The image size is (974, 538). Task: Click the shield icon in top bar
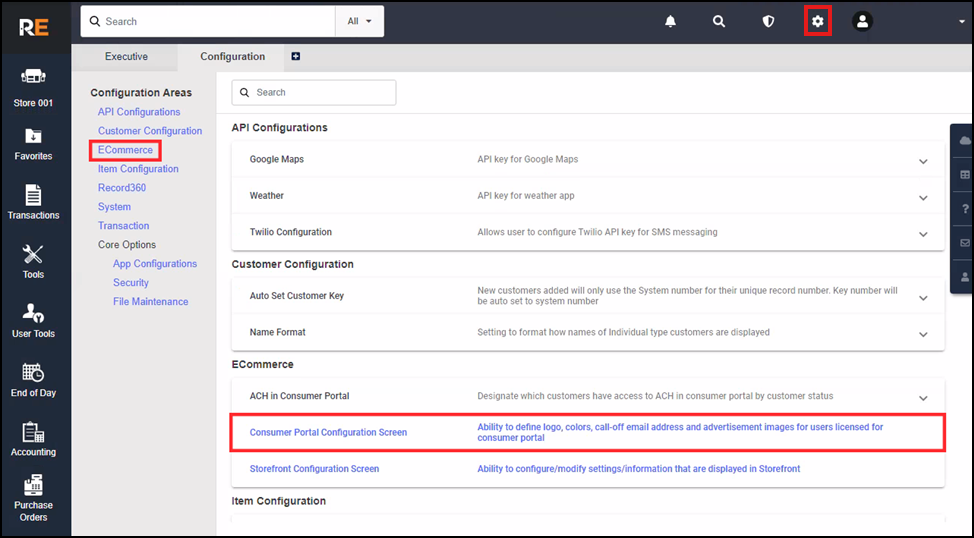pyautogui.click(x=768, y=21)
